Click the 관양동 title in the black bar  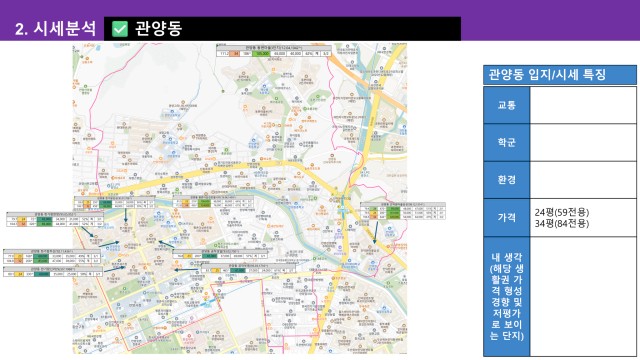tap(158, 29)
